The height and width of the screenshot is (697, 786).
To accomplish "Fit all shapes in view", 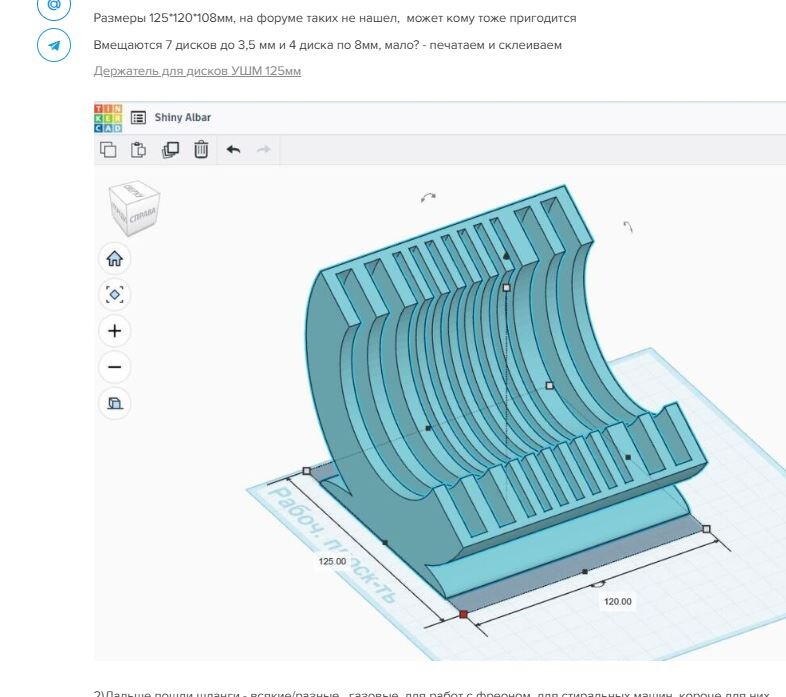I will (114, 294).
